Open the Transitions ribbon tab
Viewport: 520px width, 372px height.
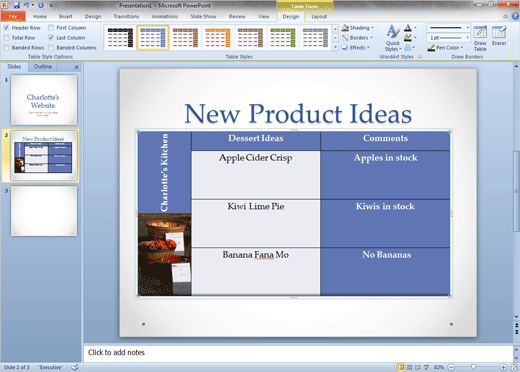pos(126,16)
